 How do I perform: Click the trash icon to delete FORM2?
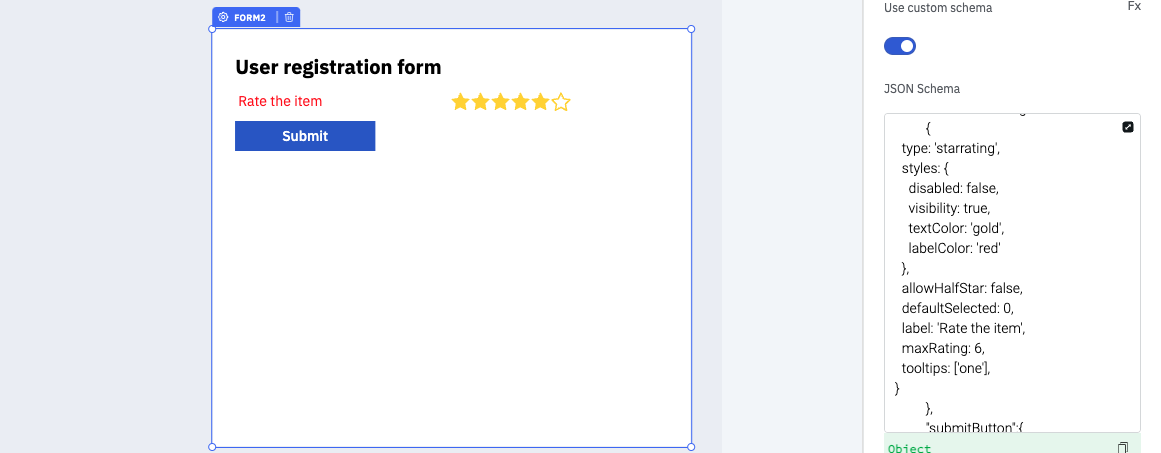coord(289,17)
